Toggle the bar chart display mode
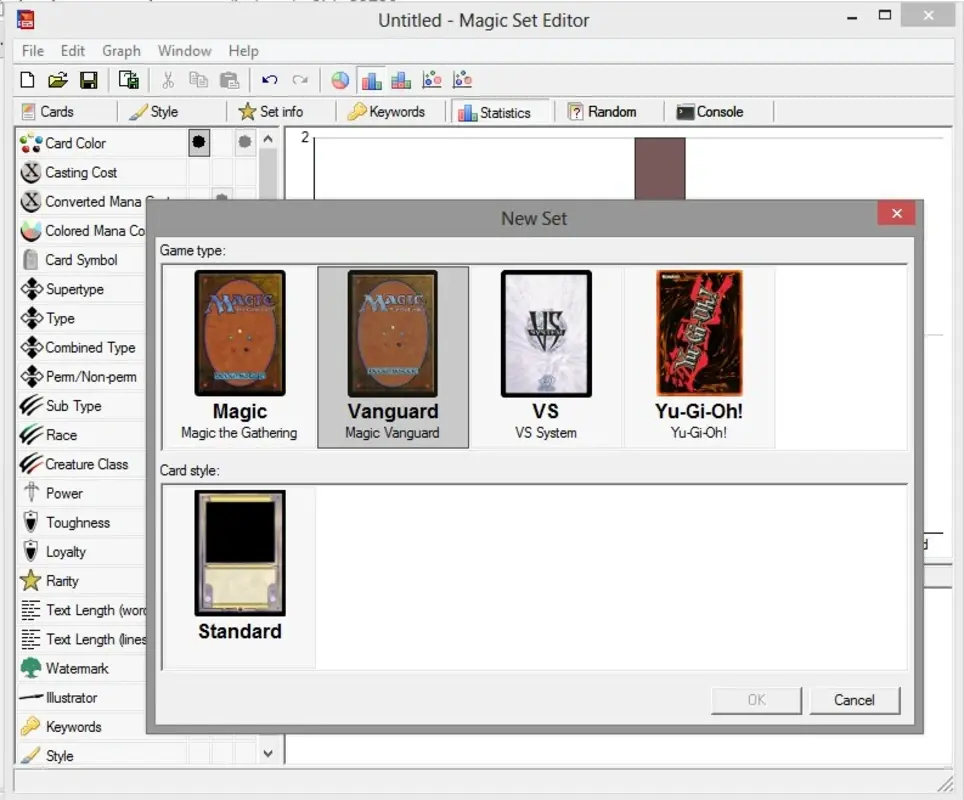964x800 pixels. click(x=370, y=79)
